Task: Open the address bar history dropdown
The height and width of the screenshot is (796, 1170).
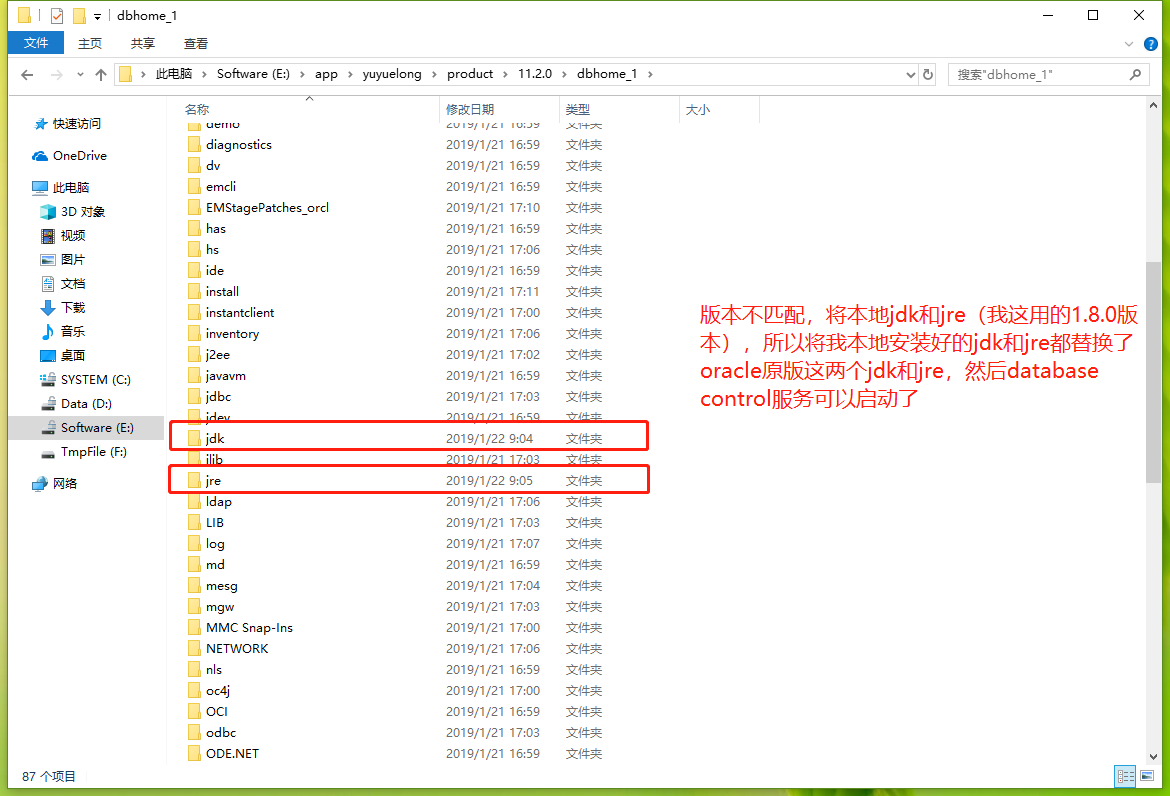Action: point(910,74)
